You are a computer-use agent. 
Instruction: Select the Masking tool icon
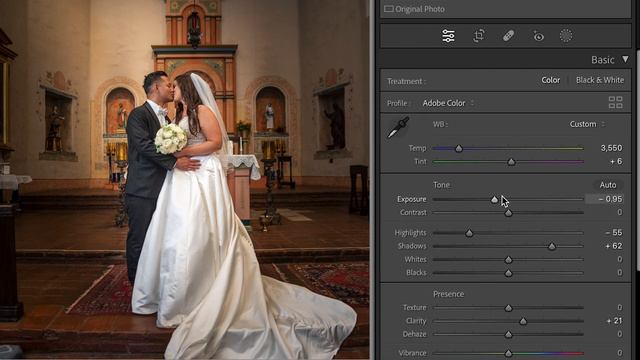point(566,36)
